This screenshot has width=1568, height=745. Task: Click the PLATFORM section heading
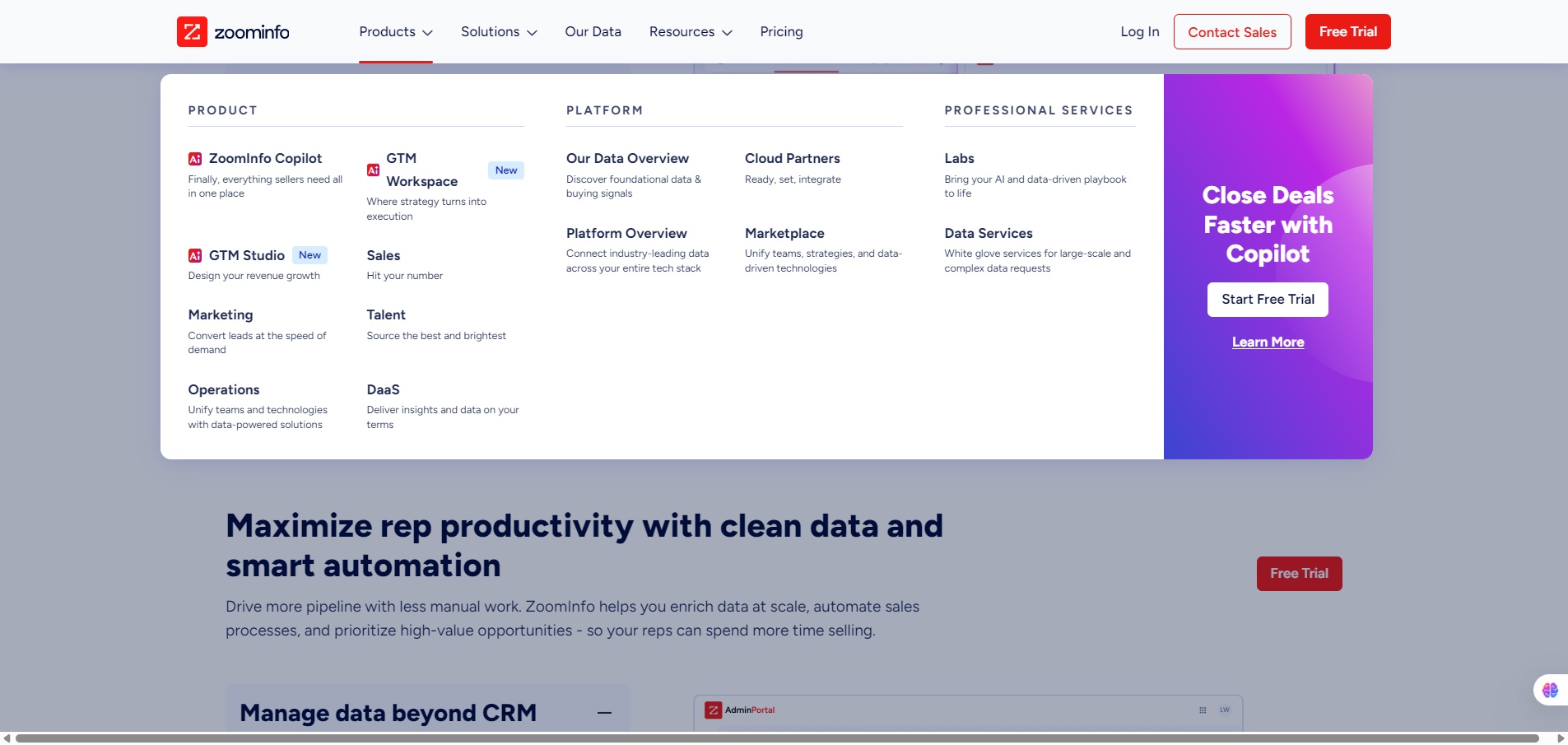tap(604, 110)
